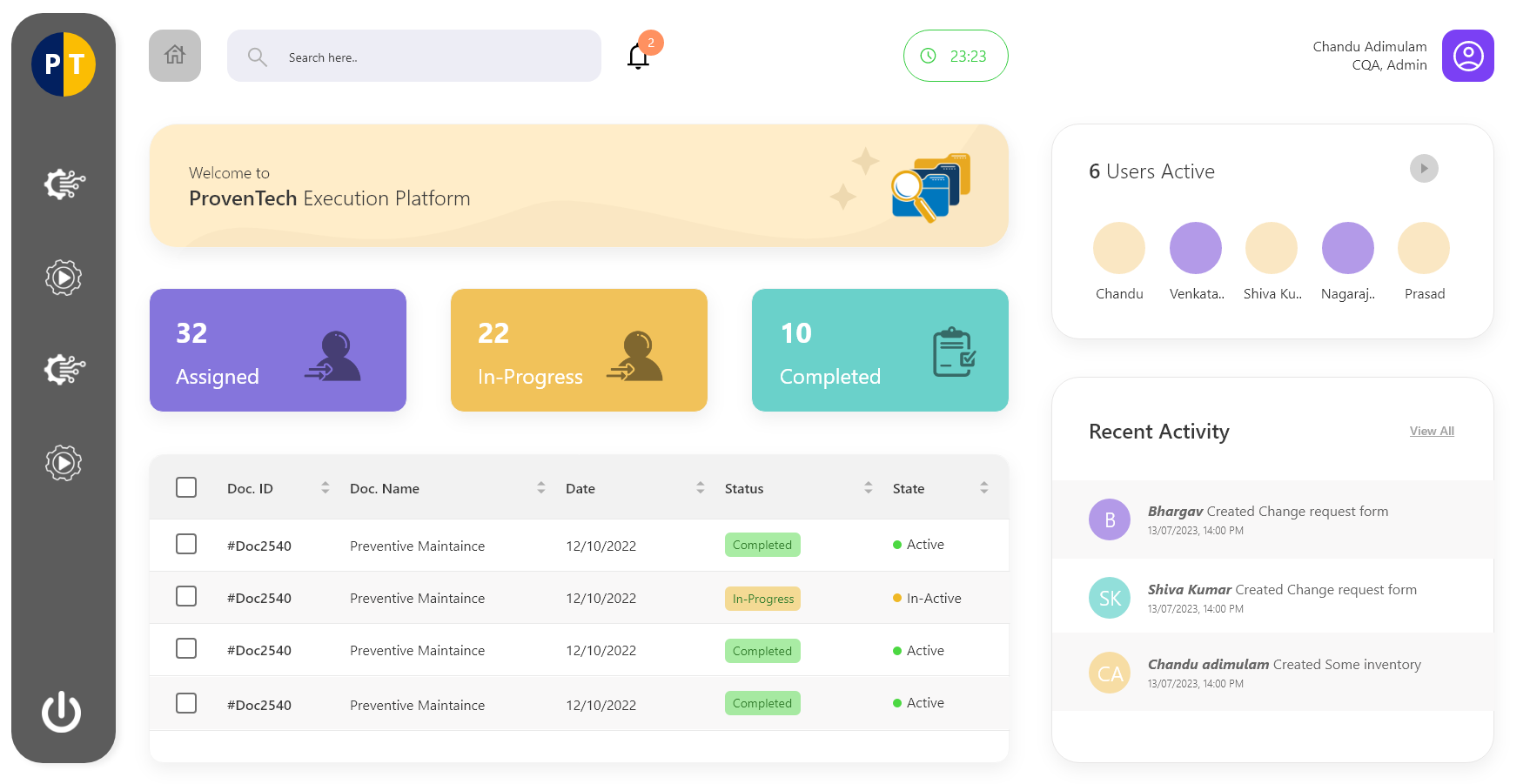The width and height of the screenshot is (1530, 784).
Task: Click the logout power icon
Action: click(x=62, y=712)
